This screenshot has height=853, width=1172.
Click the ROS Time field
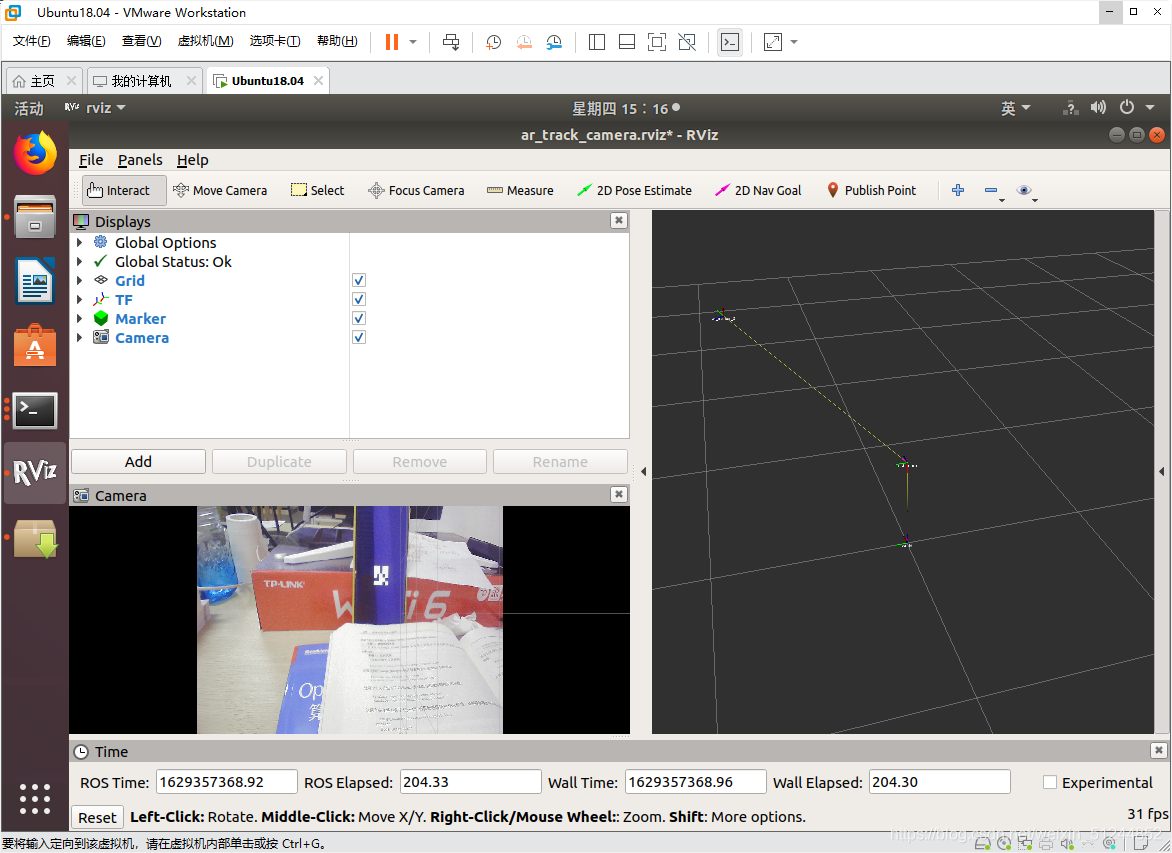[226, 782]
